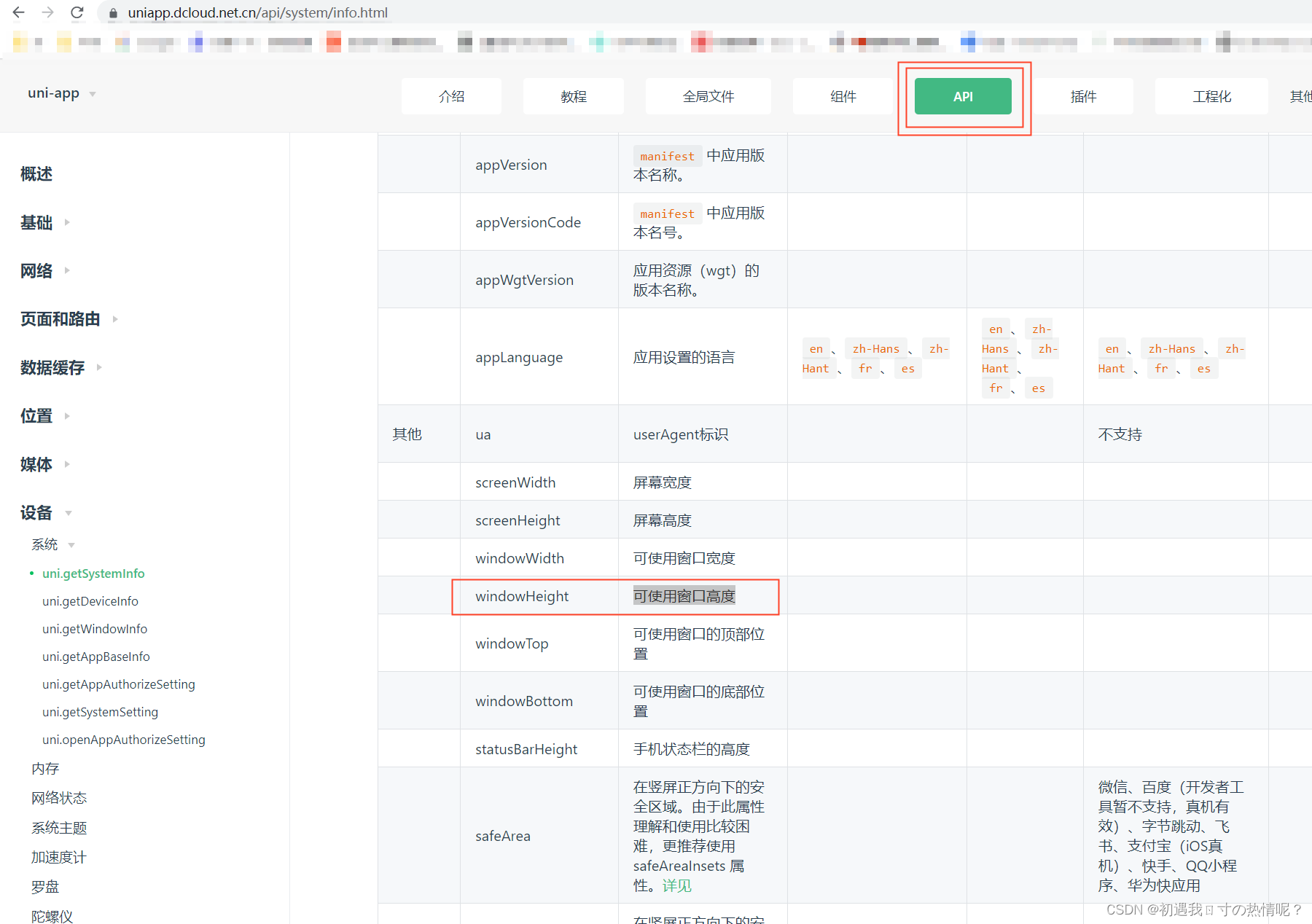The height and width of the screenshot is (924, 1312).
Task: Click the windowBottom table cell
Action: click(x=539, y=701)
